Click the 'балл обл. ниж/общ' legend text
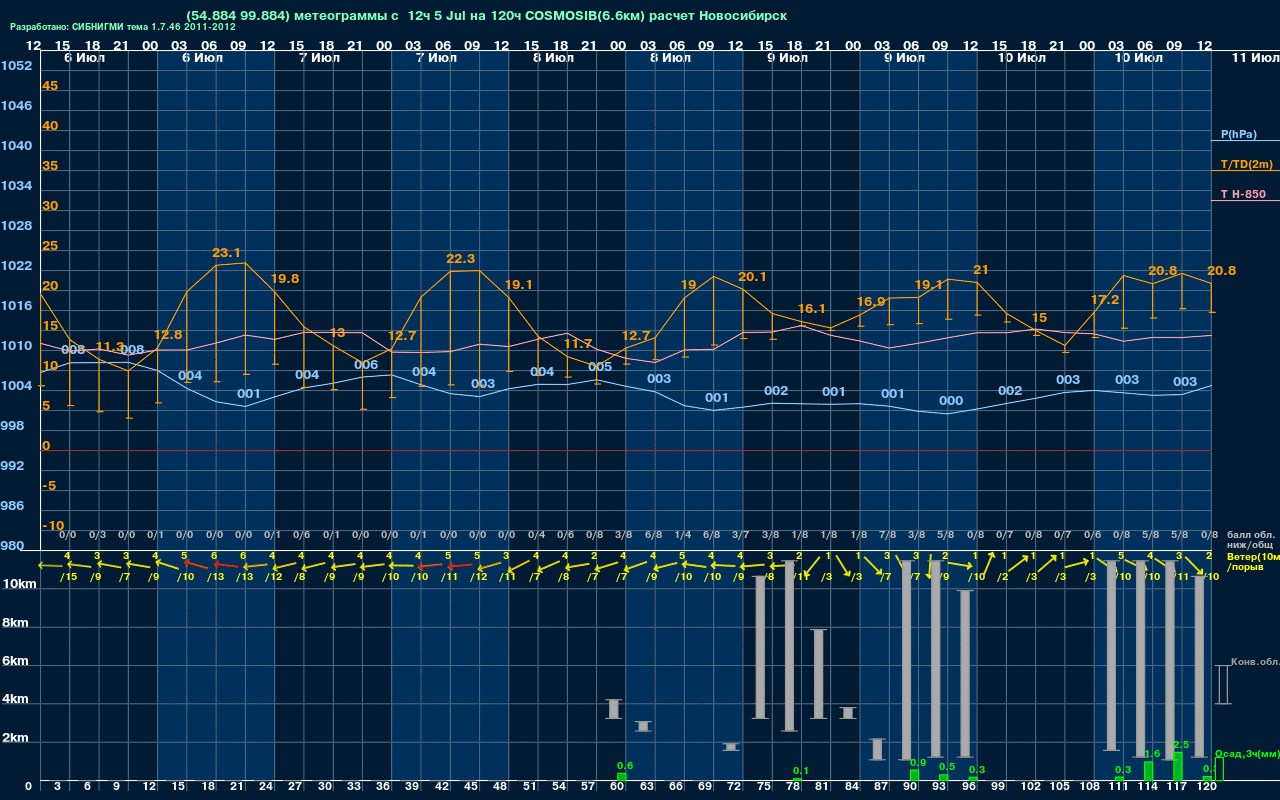 point(1251,540)
